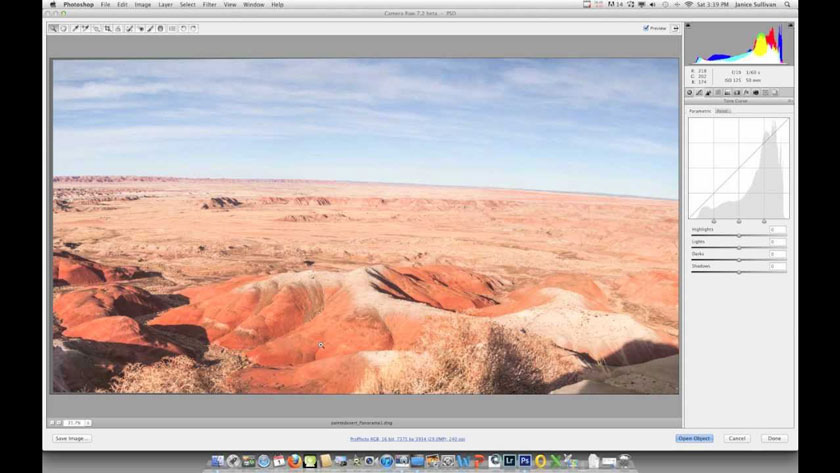Switch to the Point curve tab
840x473 pixels.
pyautogui.click(x=723, y=111)
